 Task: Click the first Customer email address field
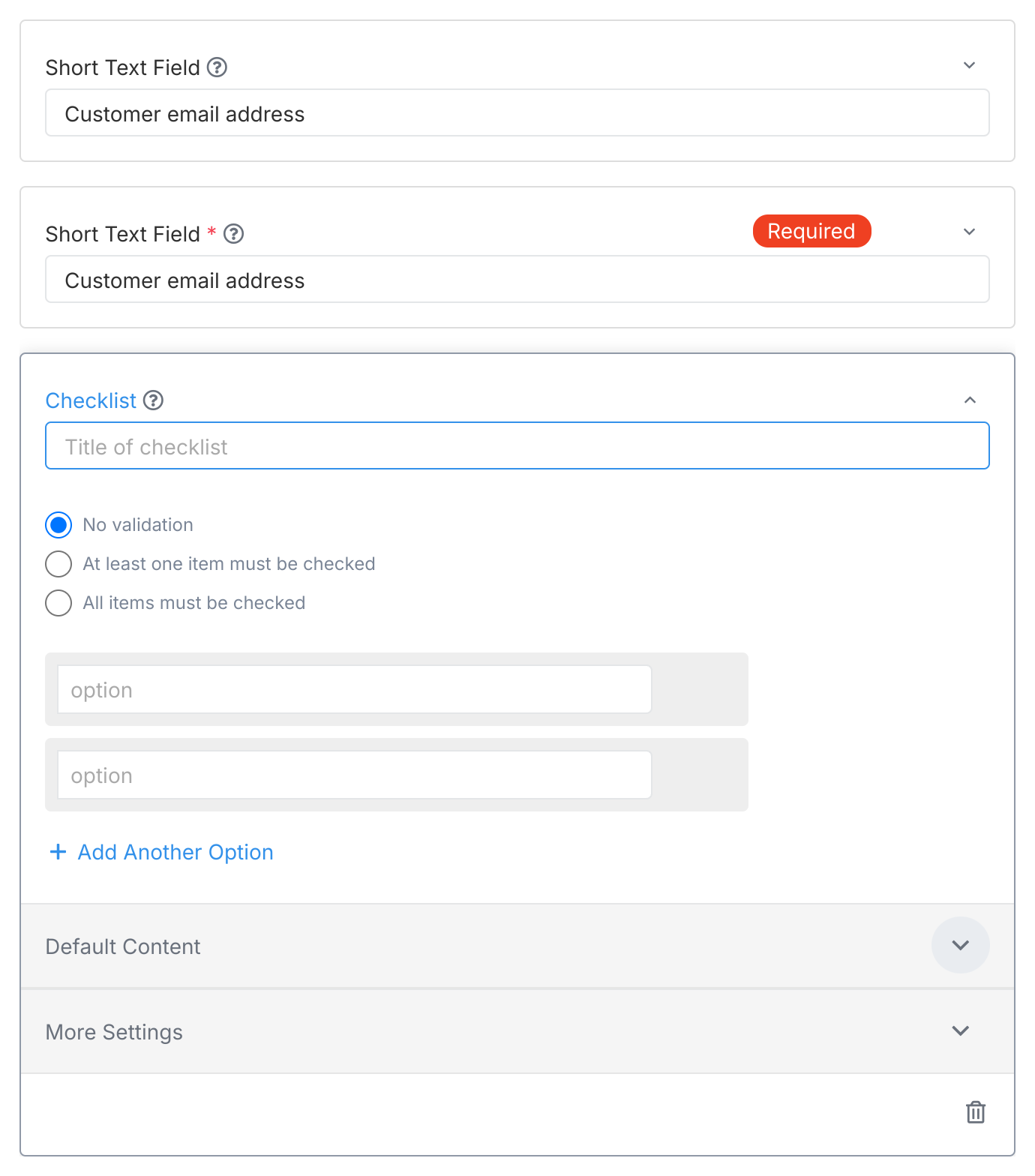[517, 113]
